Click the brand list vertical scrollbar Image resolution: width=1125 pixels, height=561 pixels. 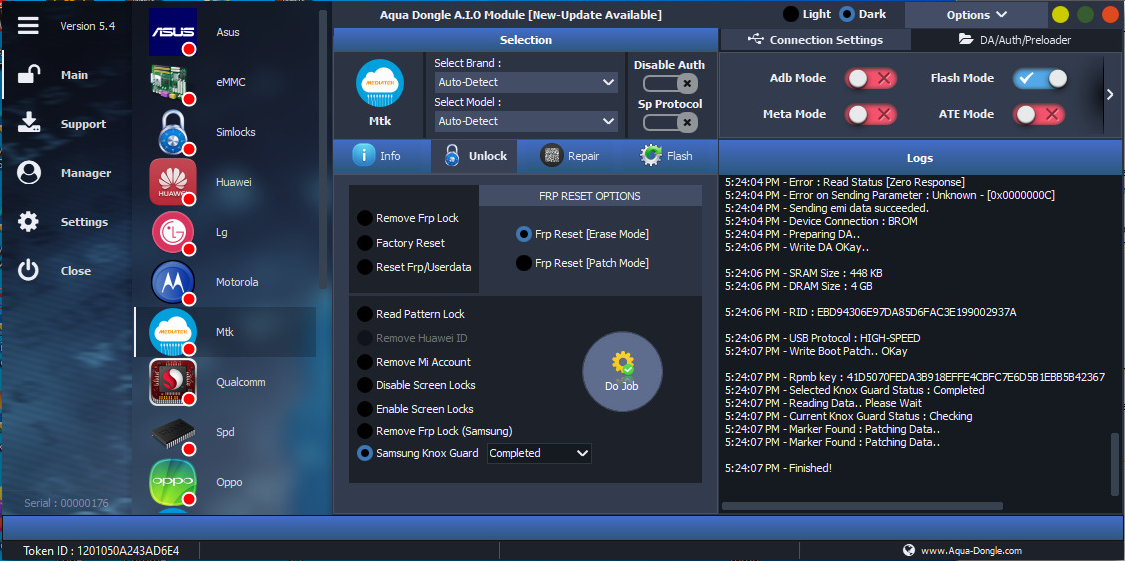pos(323,149)
